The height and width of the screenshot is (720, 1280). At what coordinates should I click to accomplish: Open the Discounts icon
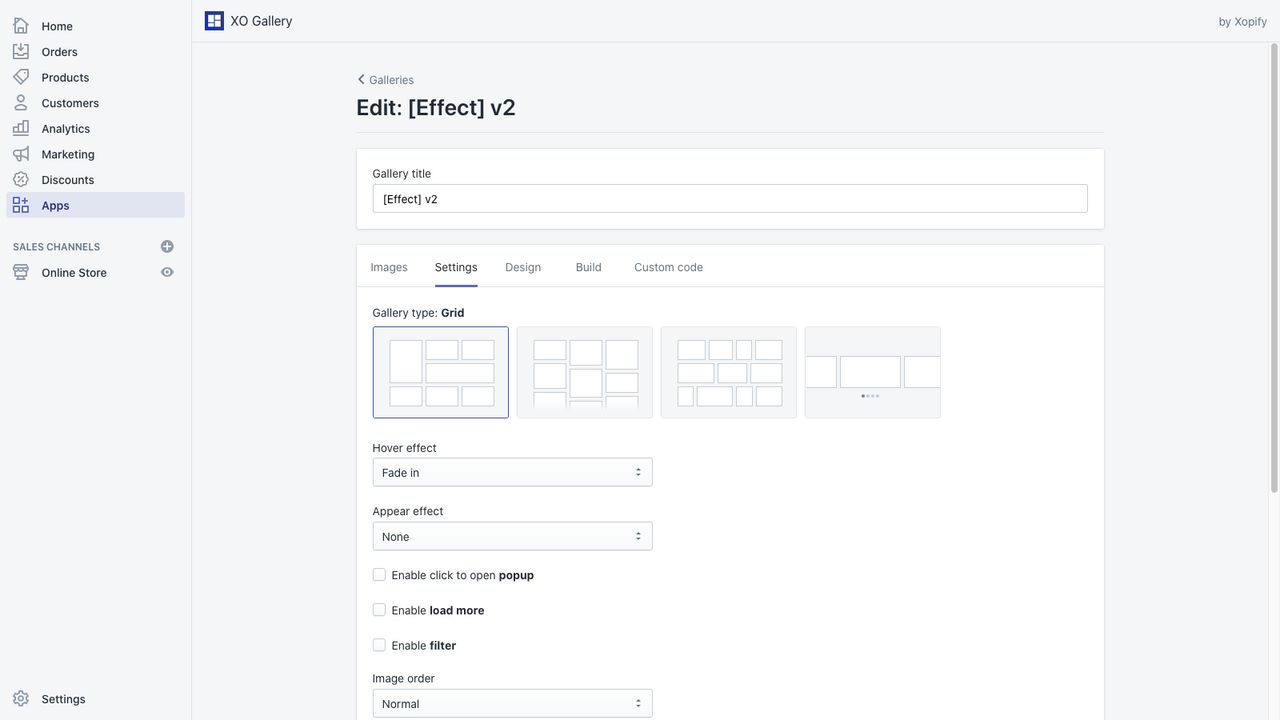[x=20, y=179]
